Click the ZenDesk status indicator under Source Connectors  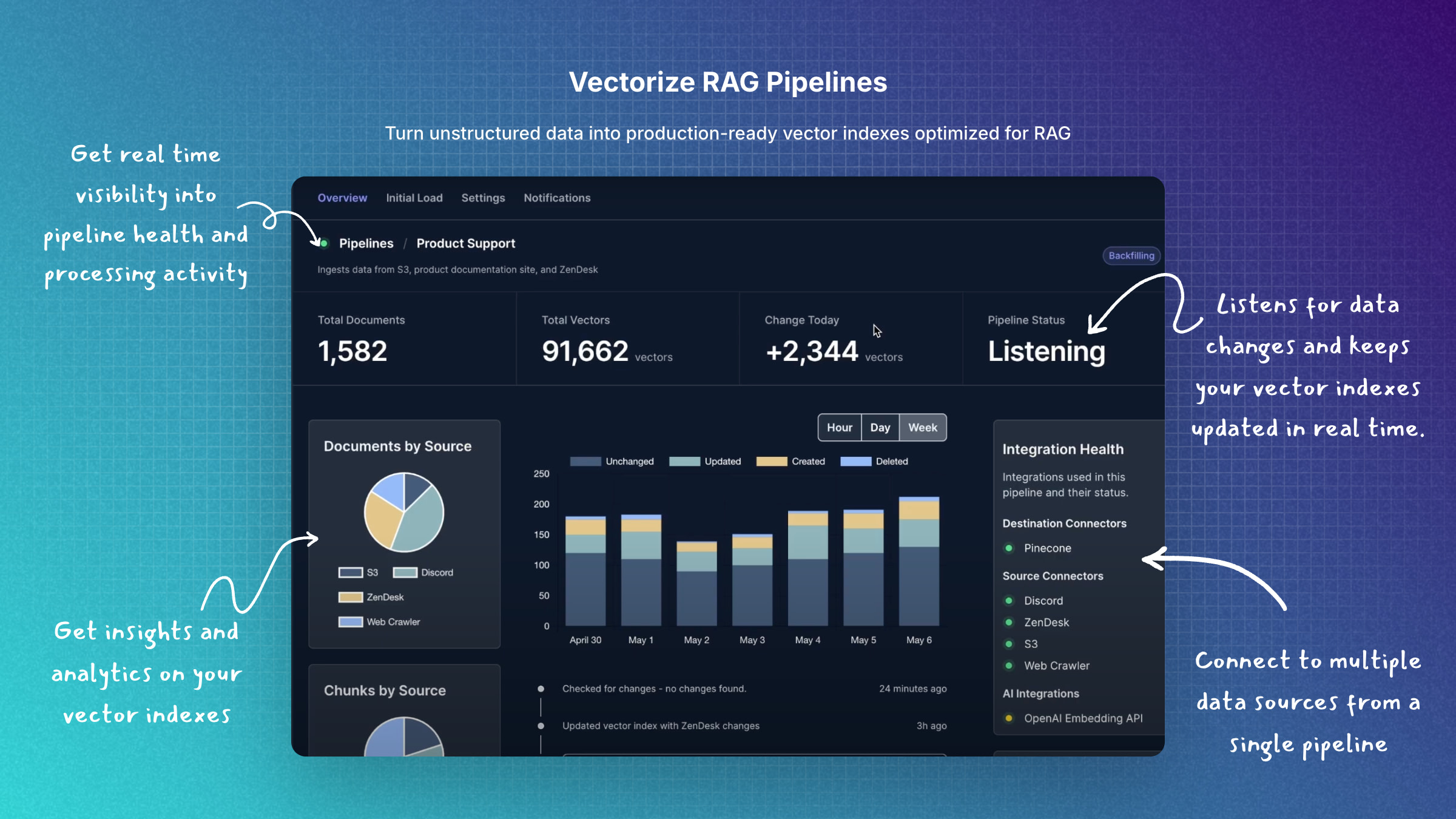[1009, 622]
